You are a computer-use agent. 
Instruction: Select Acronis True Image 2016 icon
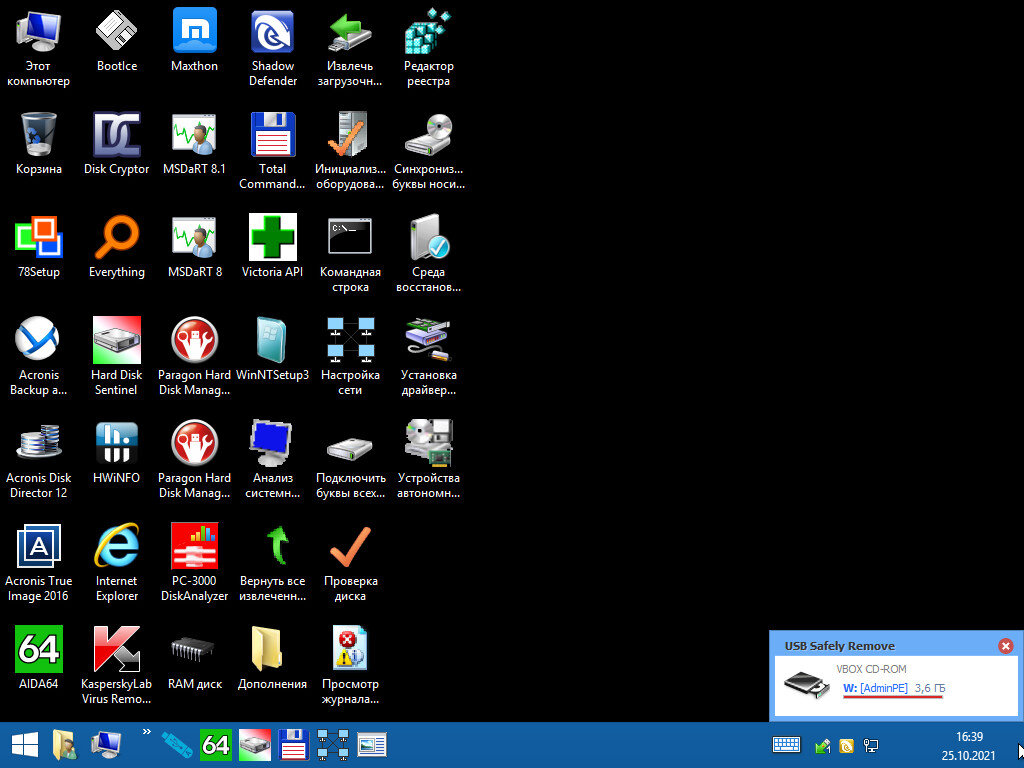click(x=39, y=563)
